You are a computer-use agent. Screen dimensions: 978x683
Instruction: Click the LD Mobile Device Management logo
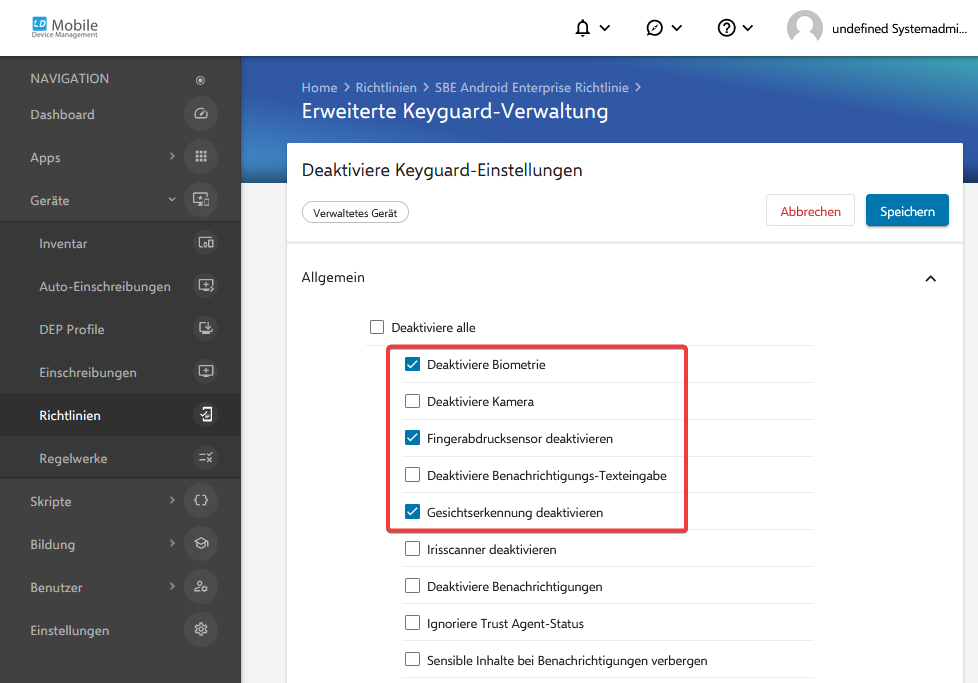65,27
